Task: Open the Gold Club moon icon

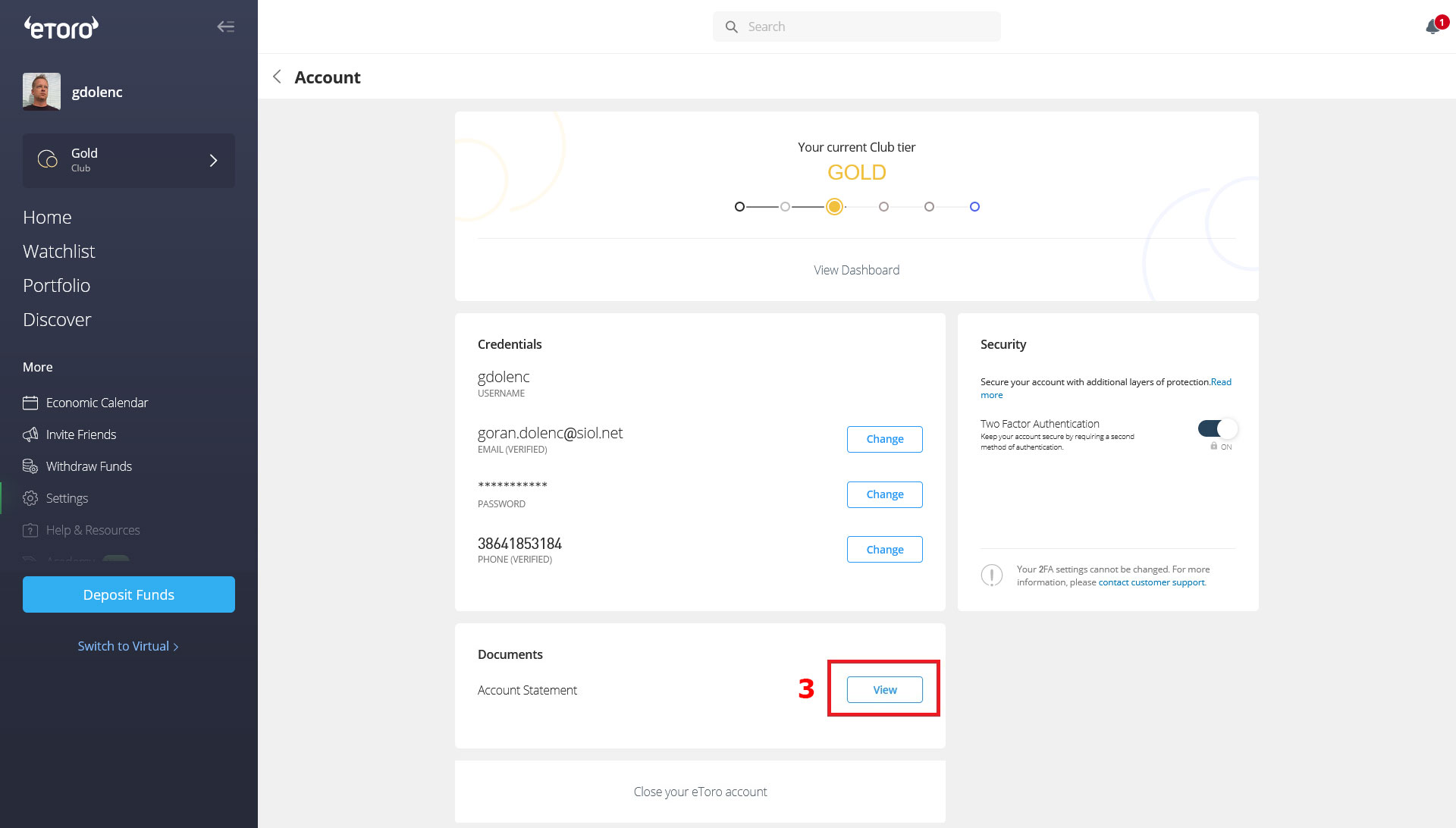Action: point(48,159)
